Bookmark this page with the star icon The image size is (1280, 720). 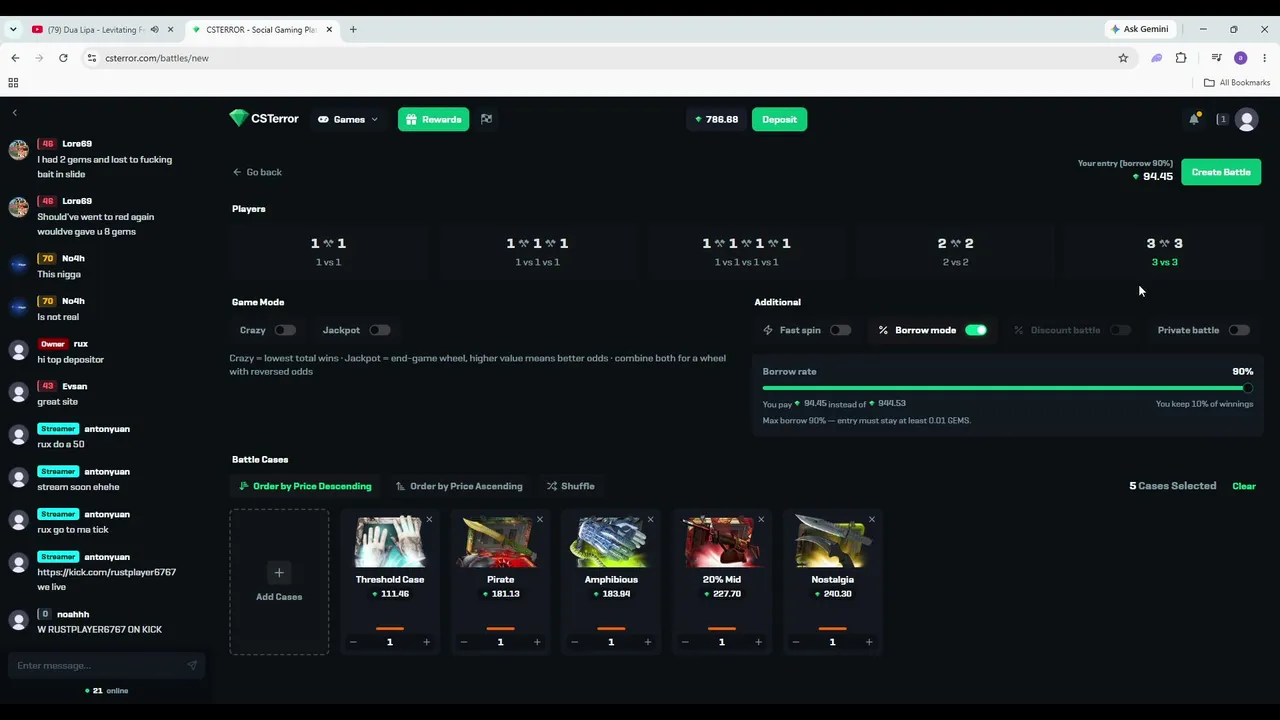pos(1123,58)
